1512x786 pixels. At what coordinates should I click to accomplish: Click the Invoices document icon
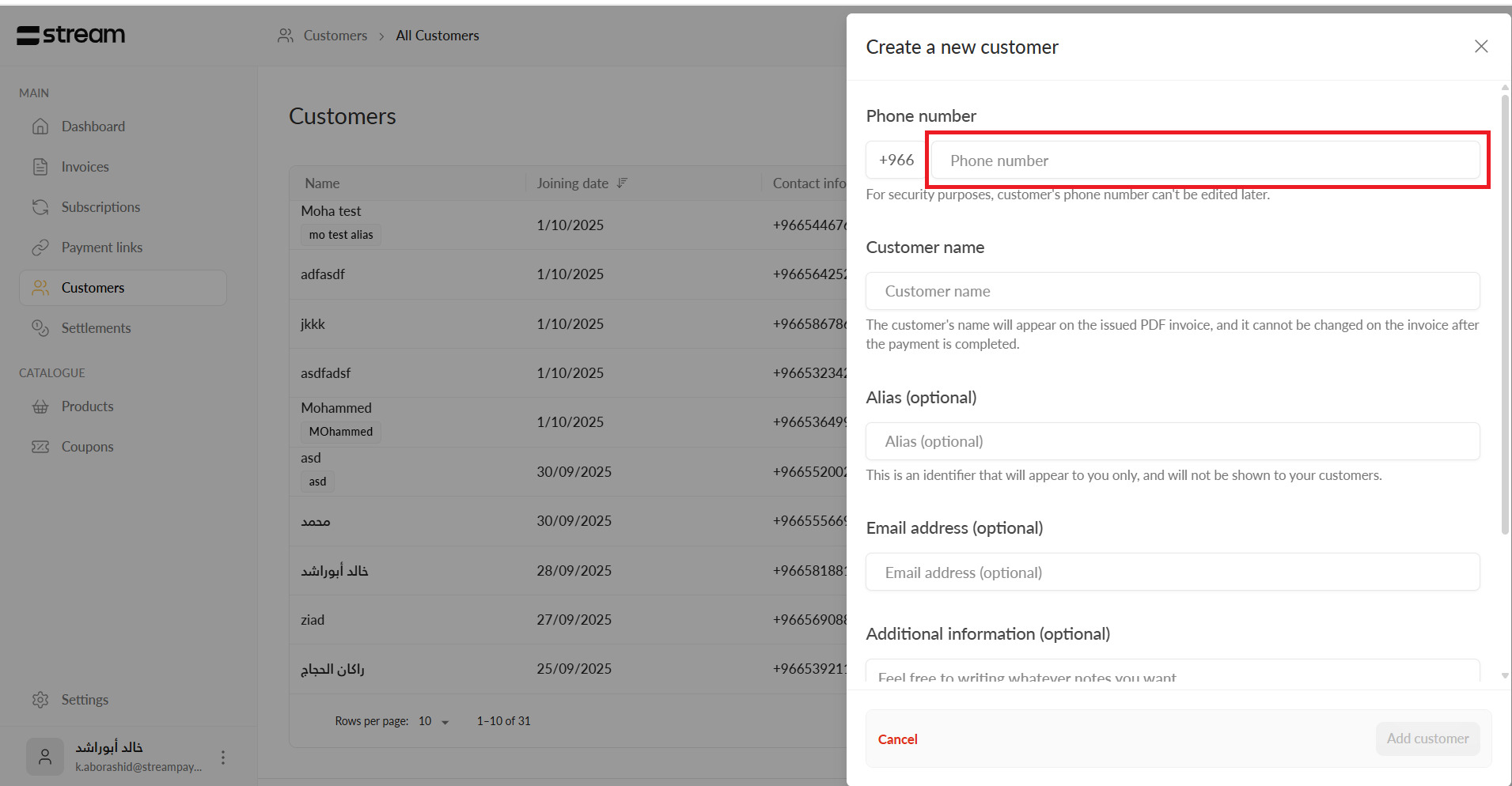[40, 167]
